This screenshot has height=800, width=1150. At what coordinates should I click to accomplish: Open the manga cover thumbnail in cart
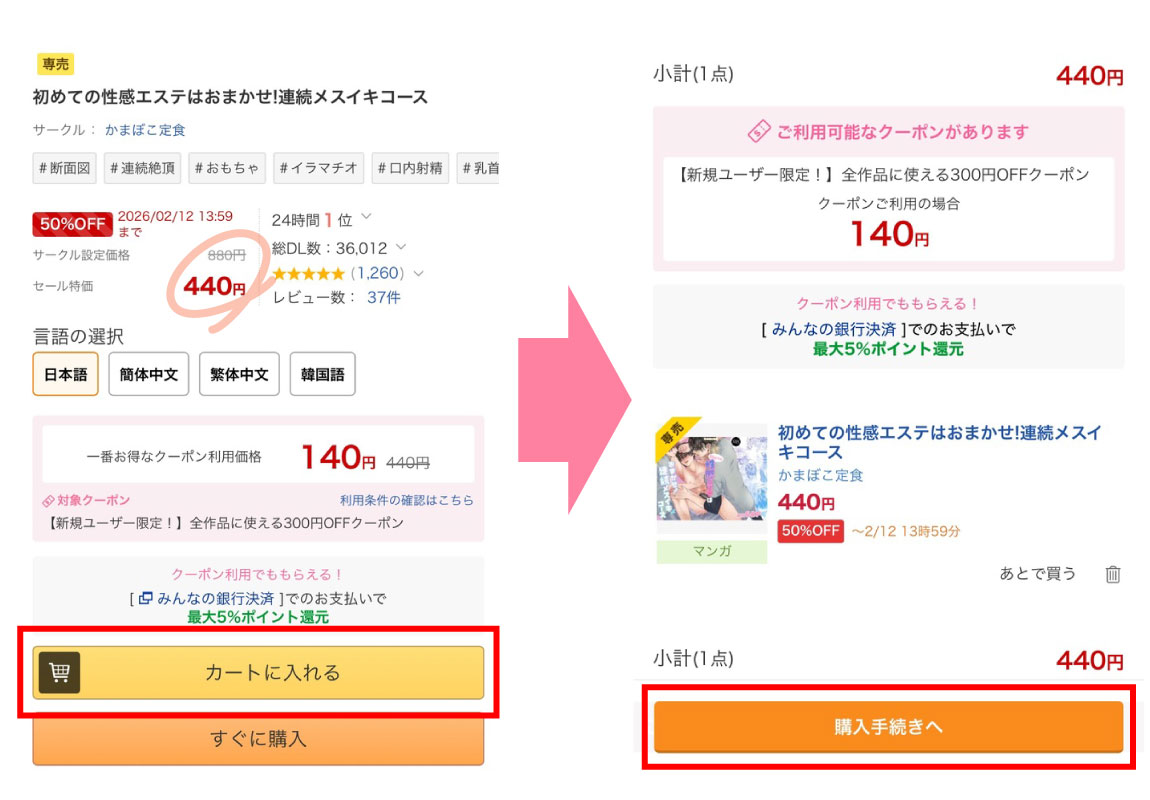pos(711,477)
